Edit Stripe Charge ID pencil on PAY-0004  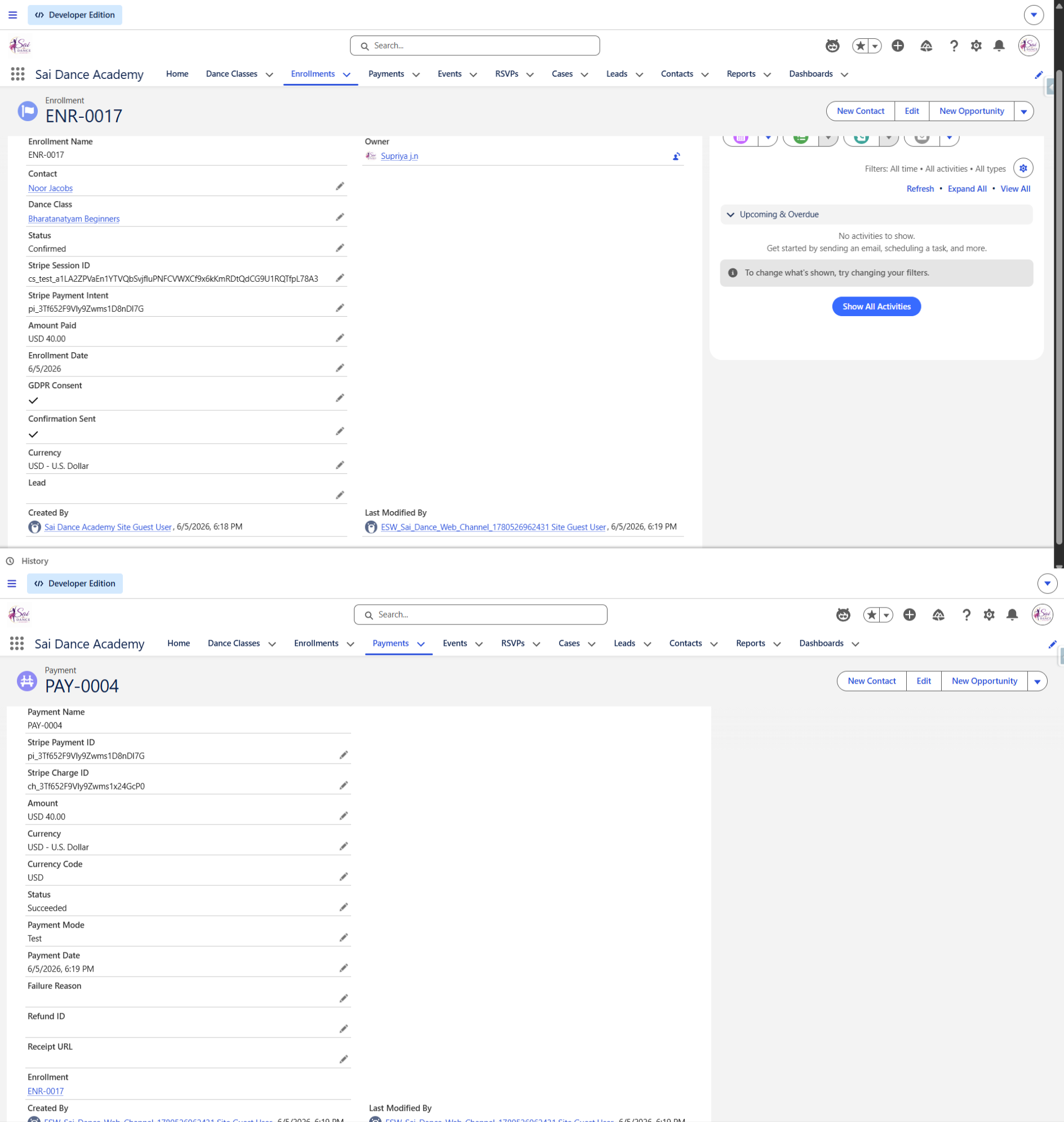tap(344, 786)
